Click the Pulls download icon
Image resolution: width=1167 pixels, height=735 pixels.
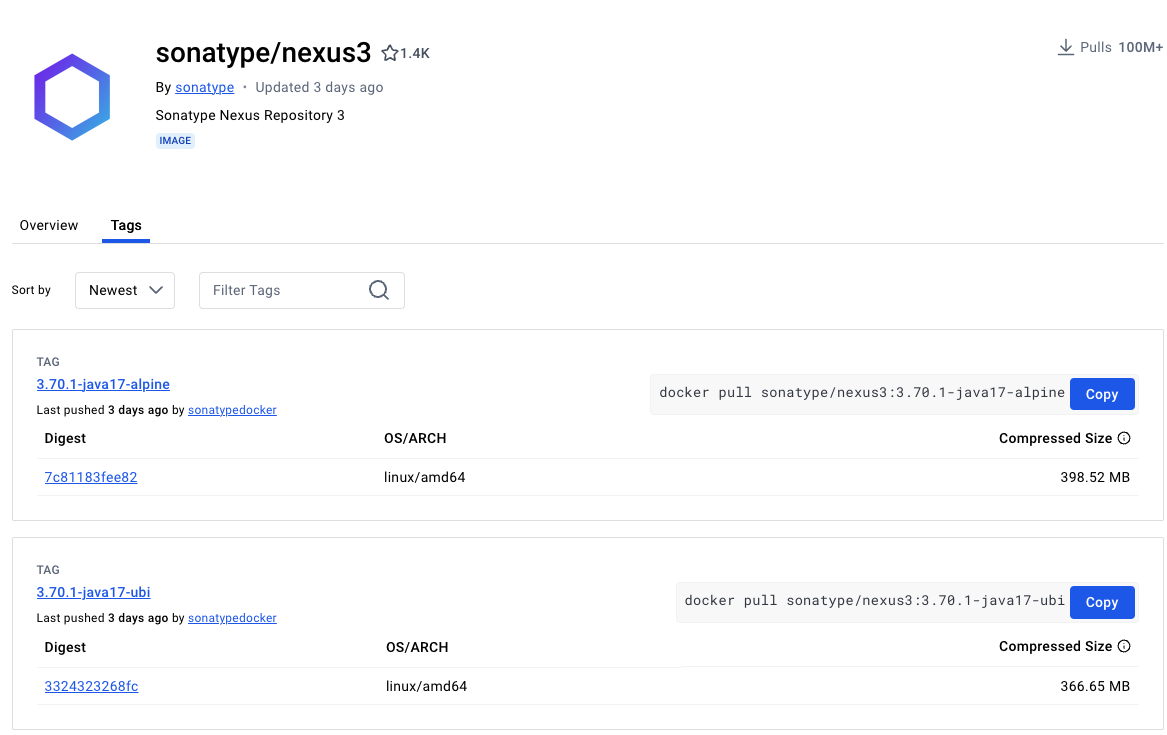pyautogui.click(x=1064, y=47)
